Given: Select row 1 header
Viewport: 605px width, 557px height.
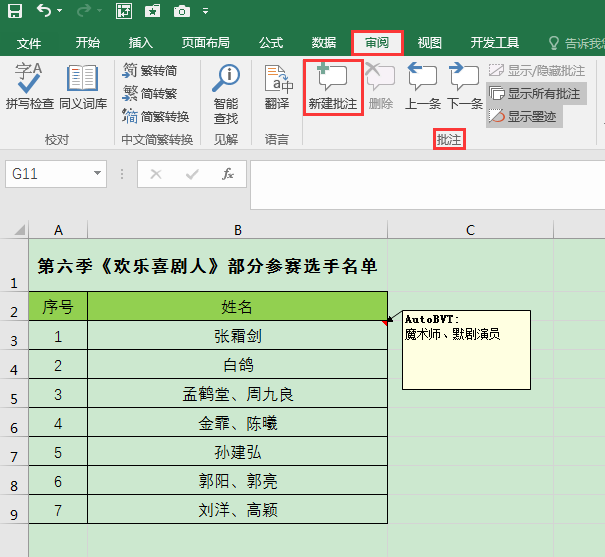Looking at the screenshot, I should tap(14, 265).
